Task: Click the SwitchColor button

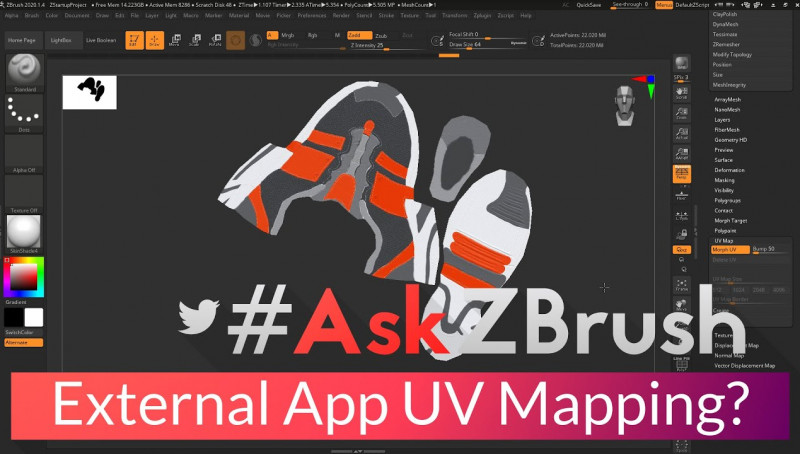Action: coord(24,333)
